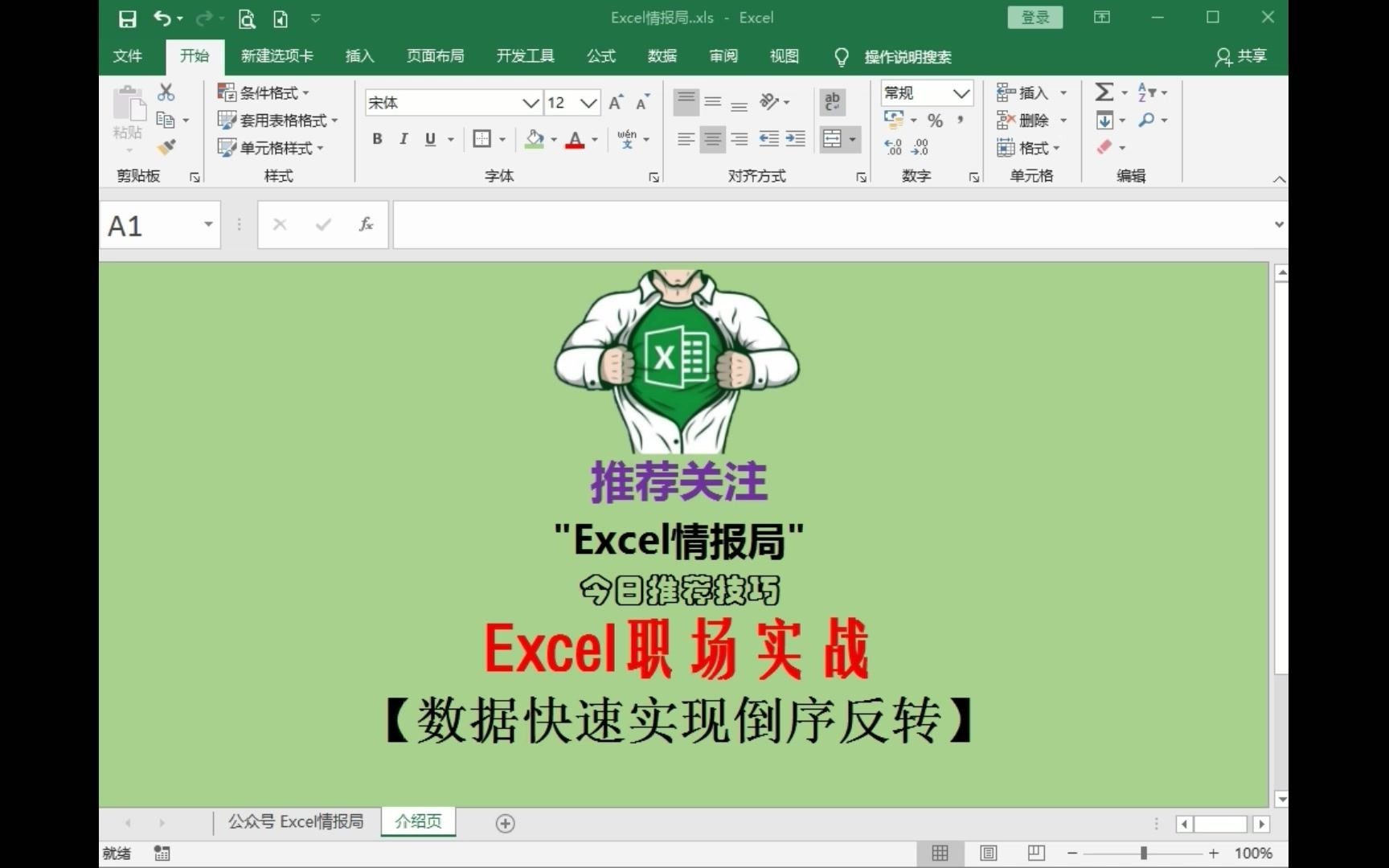
Task: Apply red font color A
Action: tap(575, 140)
